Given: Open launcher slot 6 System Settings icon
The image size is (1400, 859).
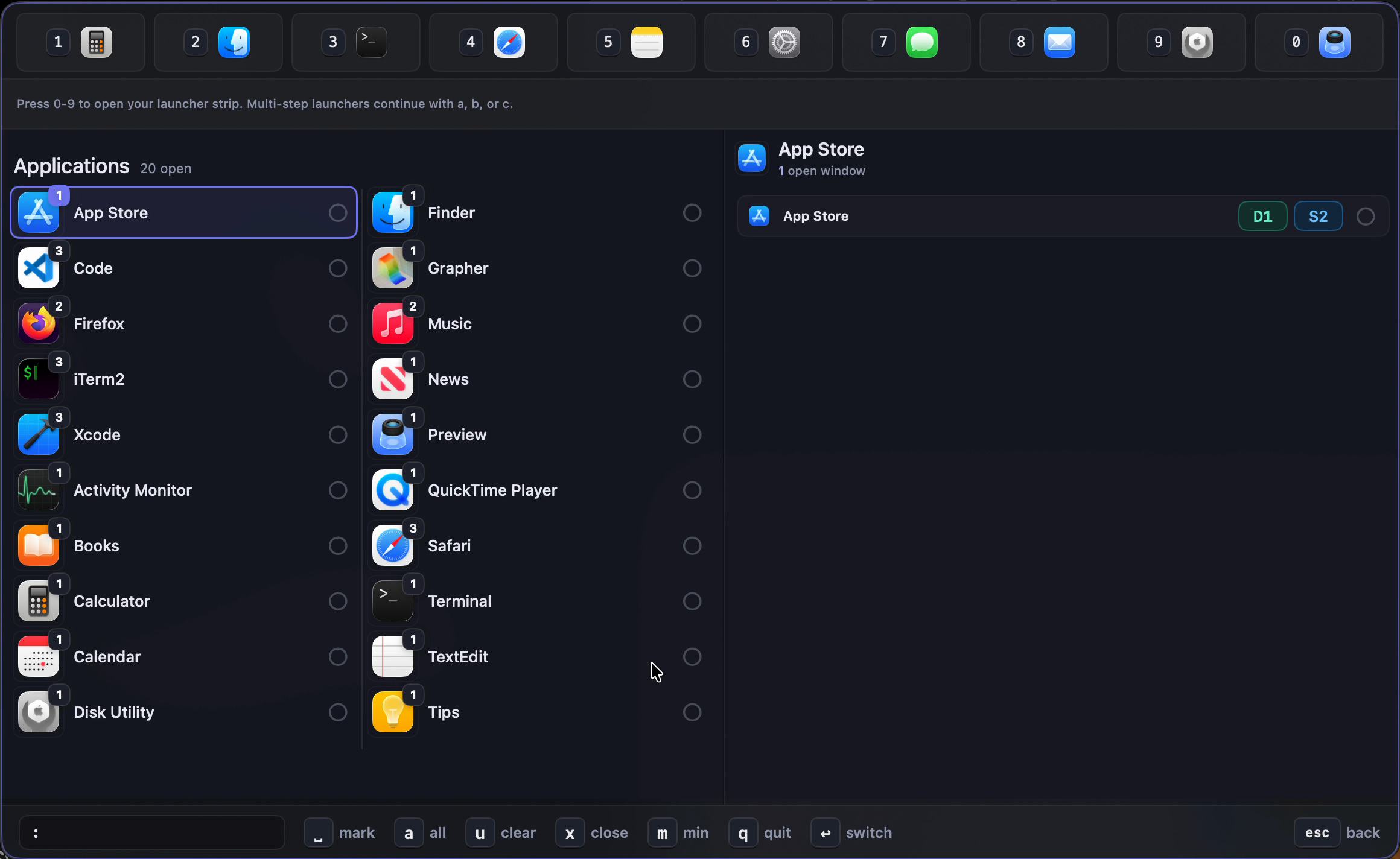Looking at the screenshot, I should tap(784, 42).
